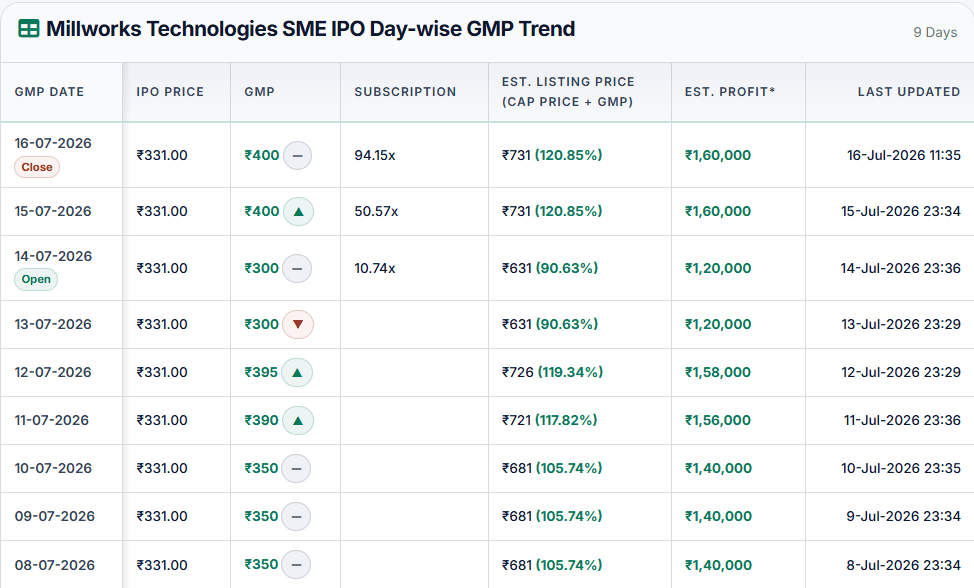Image resolution: width=974 pixels, height=588 pixels.
Task: Click the 14-Jul-2026 23:36 timestamp
Action: pos(901,268)
